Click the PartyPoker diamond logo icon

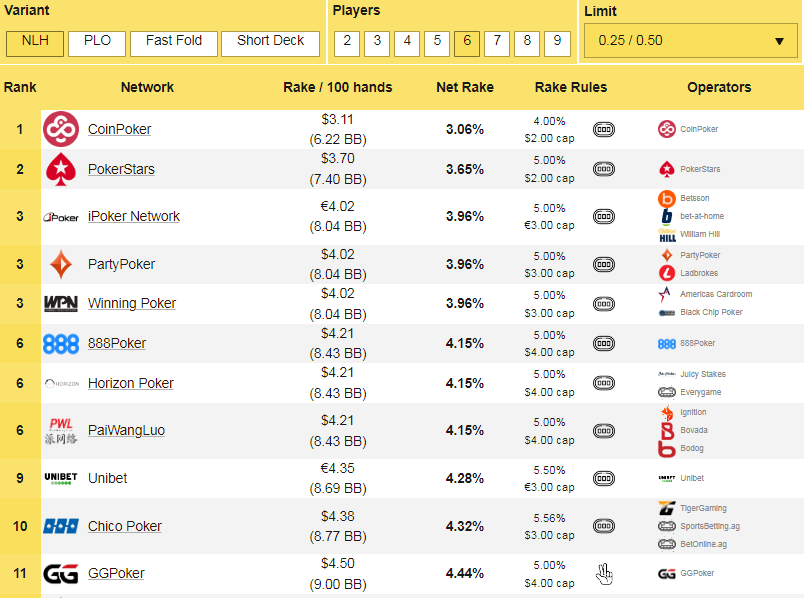pyautogui.click(x=61, y=264)
